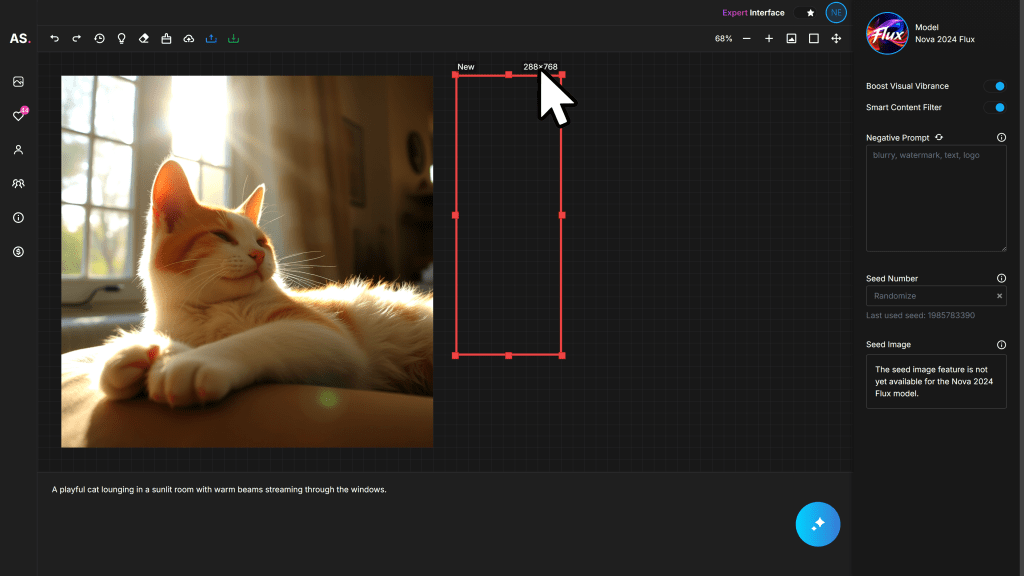Screen dimensions: 1024x576
Task: Select the generated cat image on canvas
Action: pos(247,261)
